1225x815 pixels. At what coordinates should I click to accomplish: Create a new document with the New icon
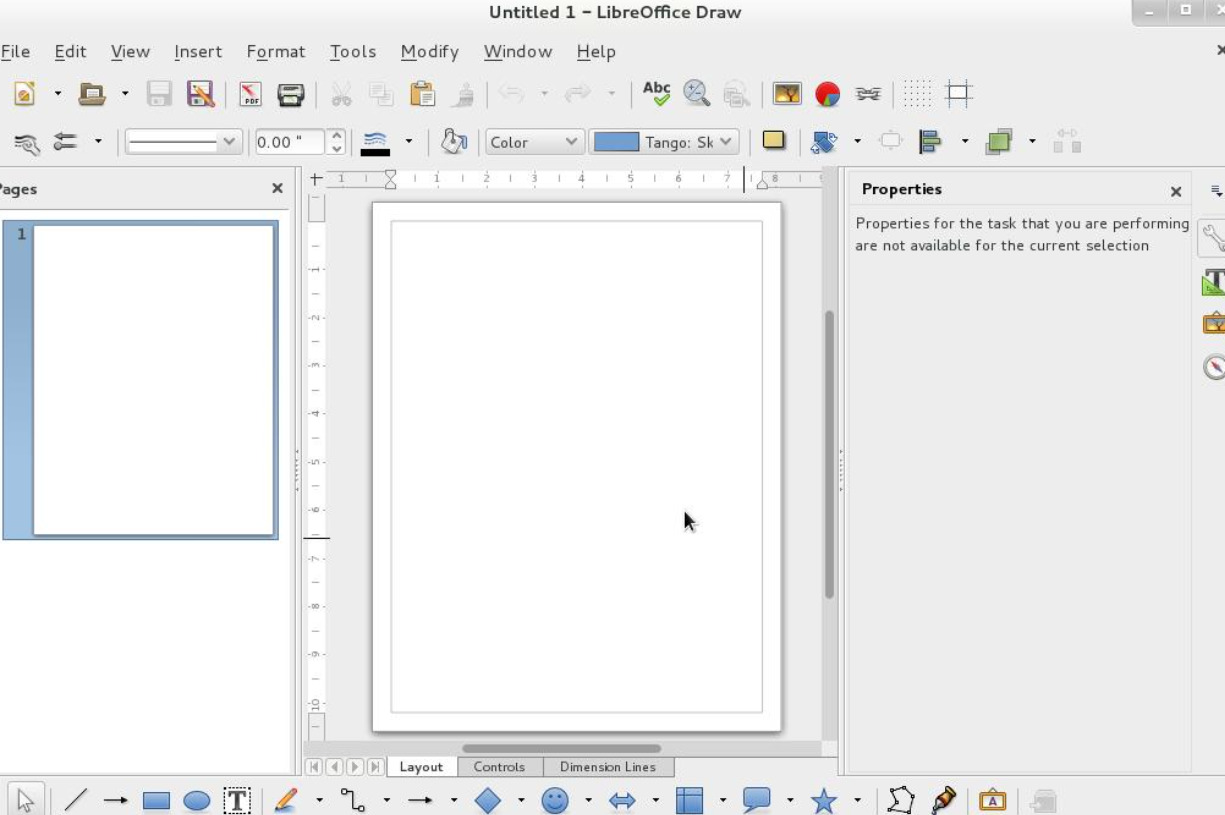[x=25, y=94]
